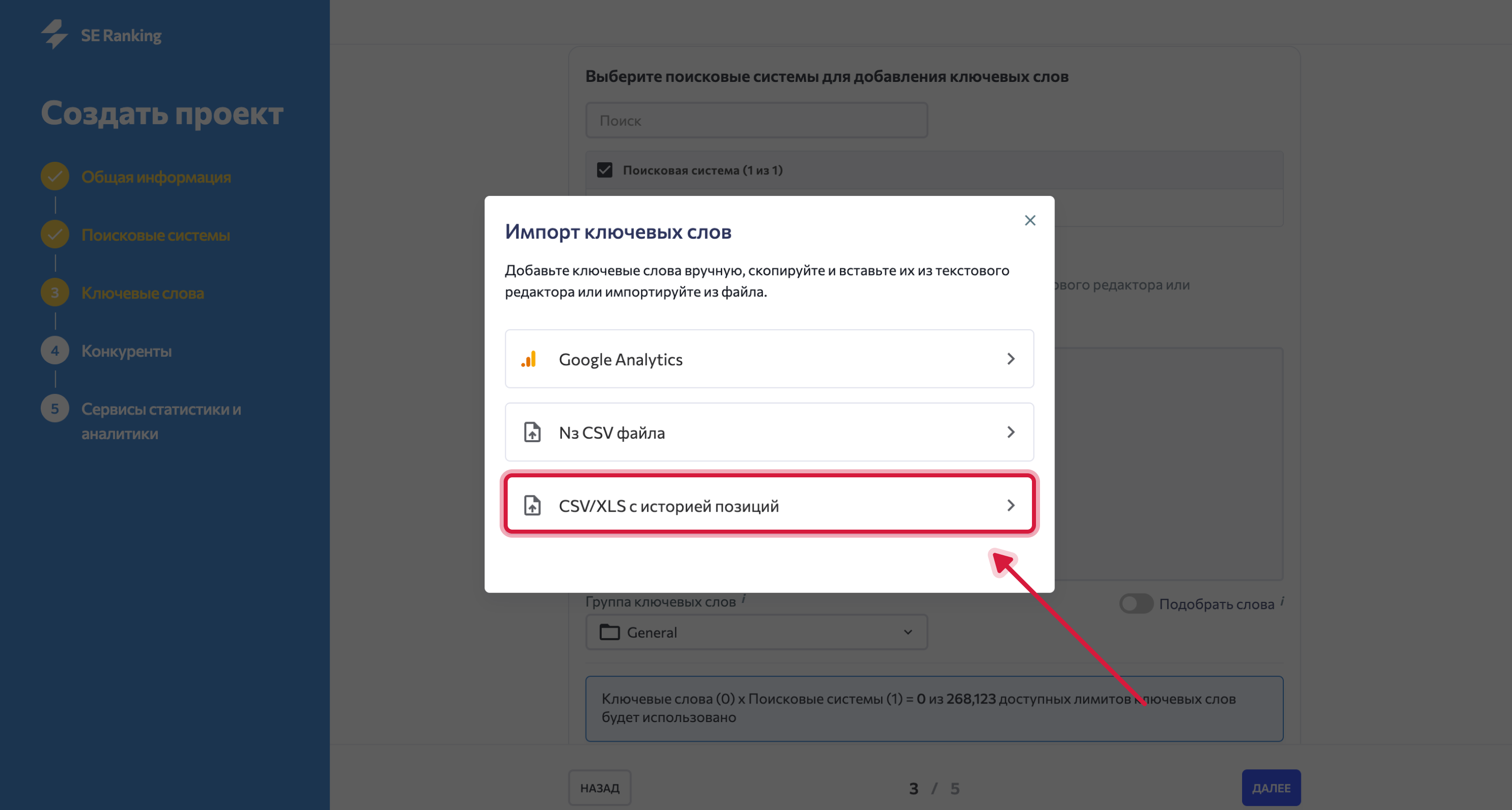Focus the 'Поиск' search field
Viewport: 1512px width, 810px height.
click(757, 120)
